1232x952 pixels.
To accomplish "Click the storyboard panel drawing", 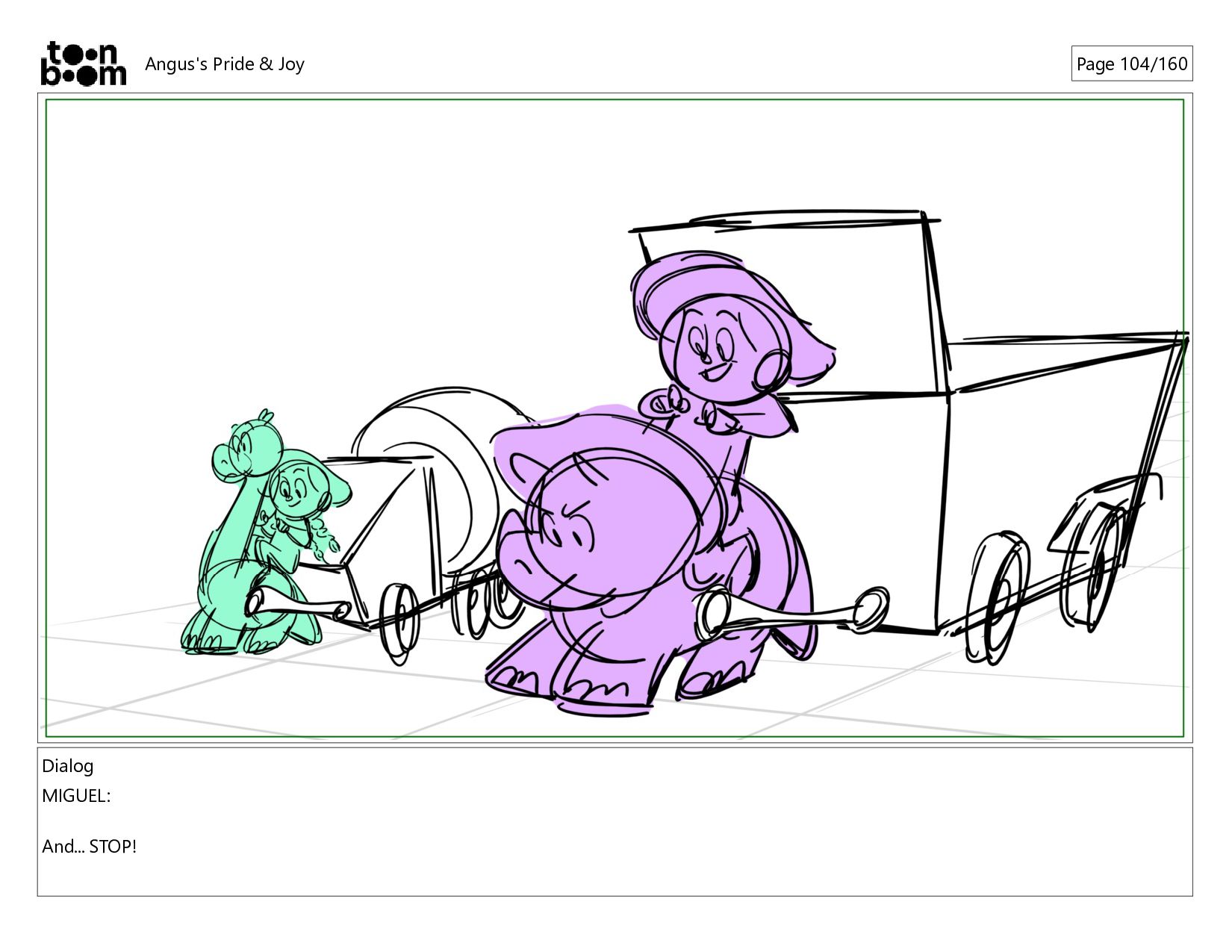I will [x=615, y=417].
